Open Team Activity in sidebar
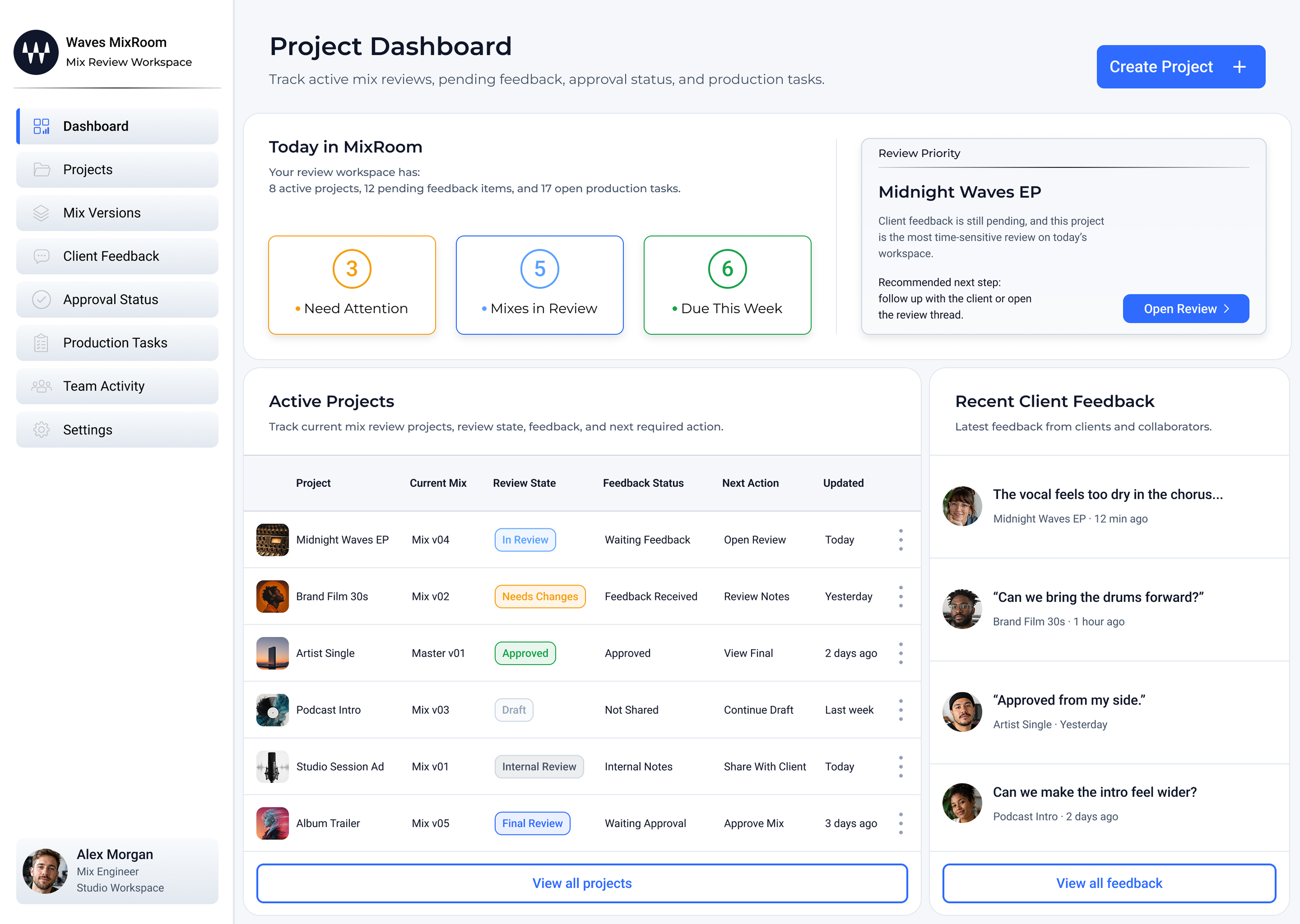Viewport: 1300px width, 924px height. tap(117, 386)
